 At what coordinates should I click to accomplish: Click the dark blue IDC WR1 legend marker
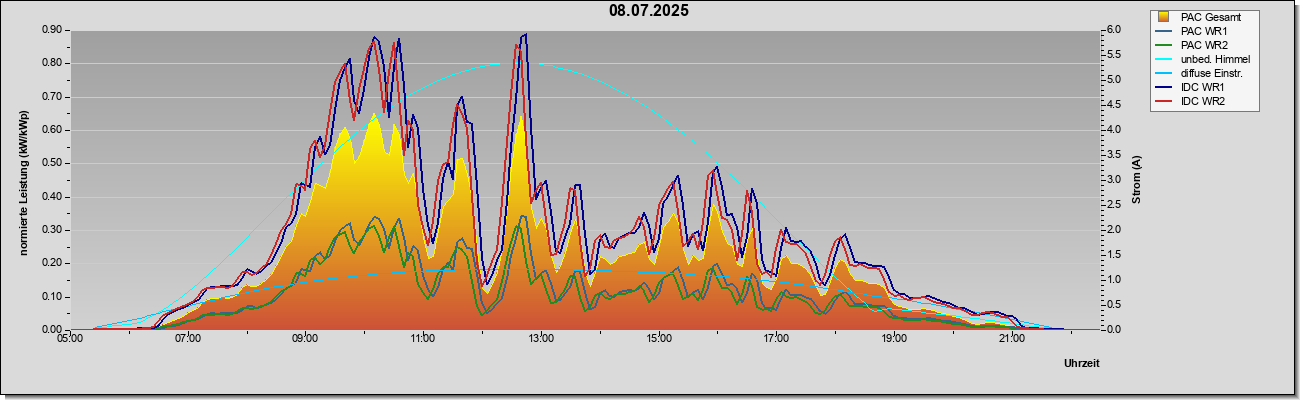[x=1164, y=87]
